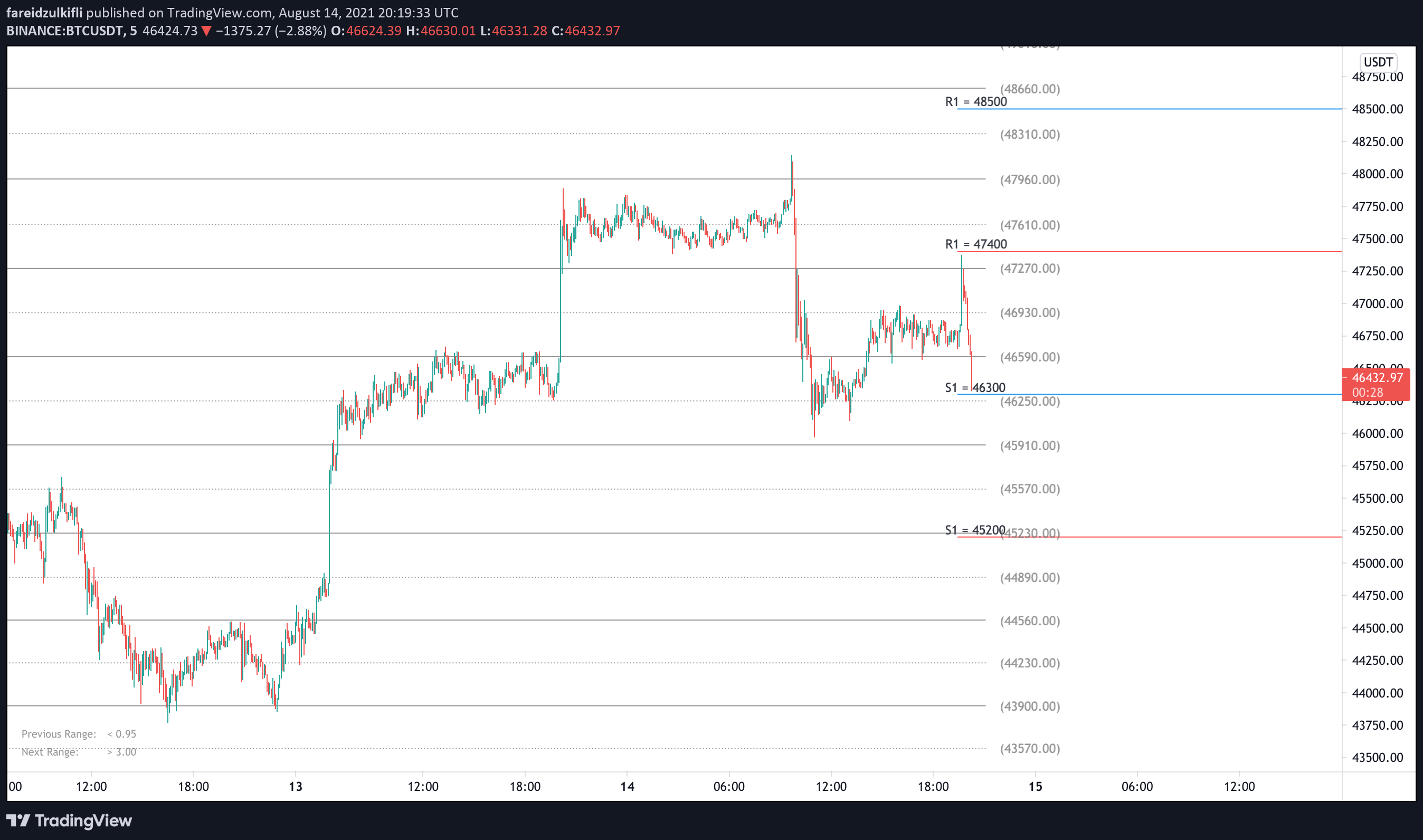
Task: Click the (46590.00) level label
Action: (x=1029, y=357)
